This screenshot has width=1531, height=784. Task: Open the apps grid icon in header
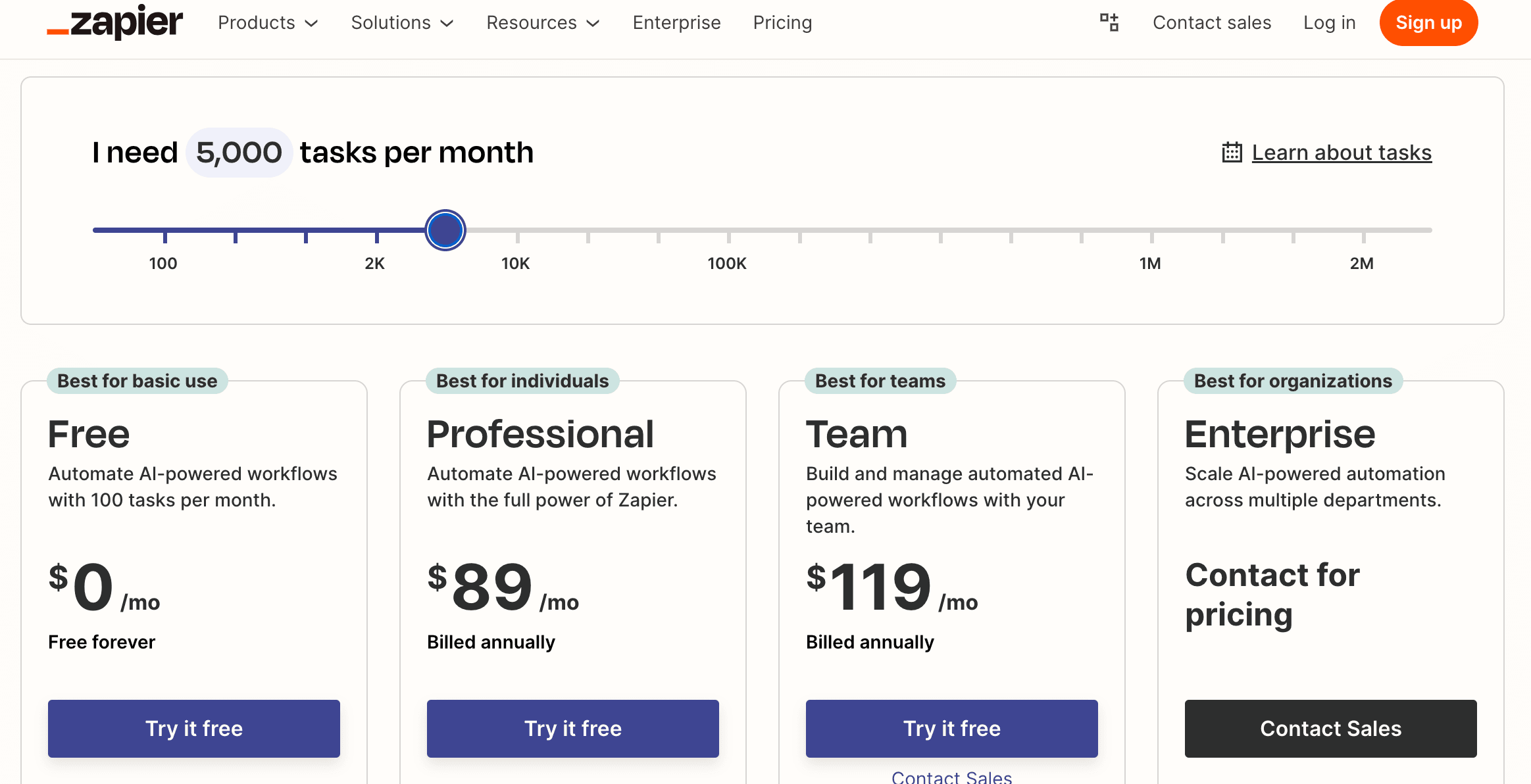pyautogui.click(x=1109, y=22)
